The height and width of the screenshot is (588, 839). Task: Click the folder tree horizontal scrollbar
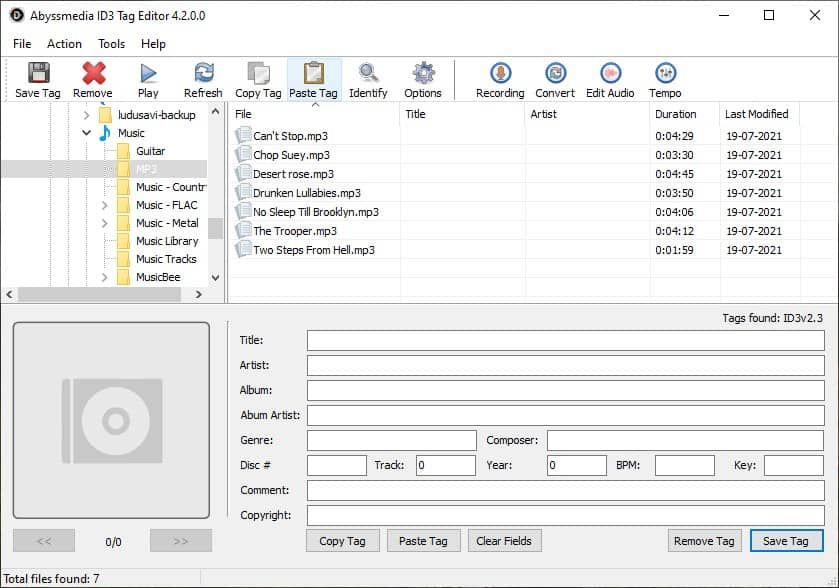click(100, 294)
